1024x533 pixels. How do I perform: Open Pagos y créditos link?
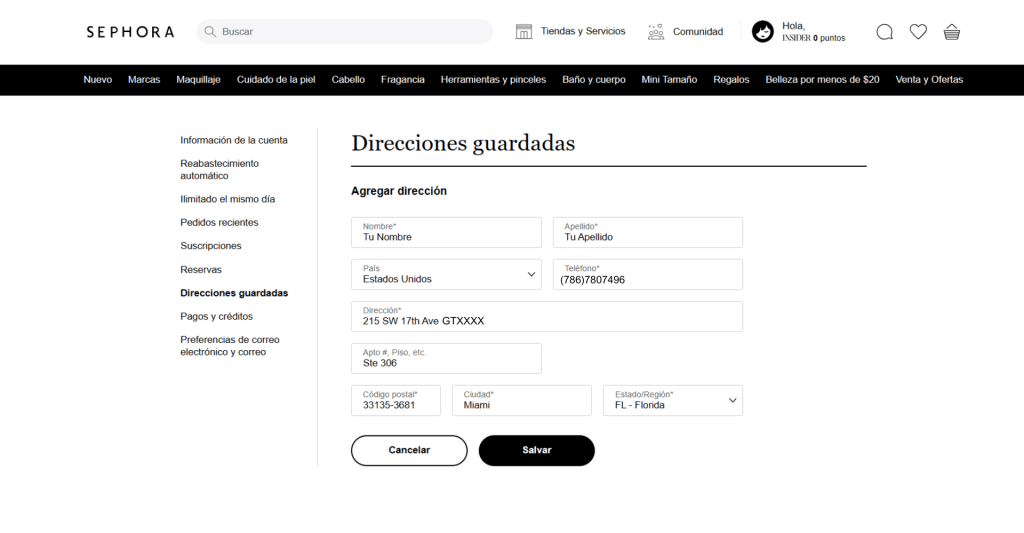tap(216, 316)
